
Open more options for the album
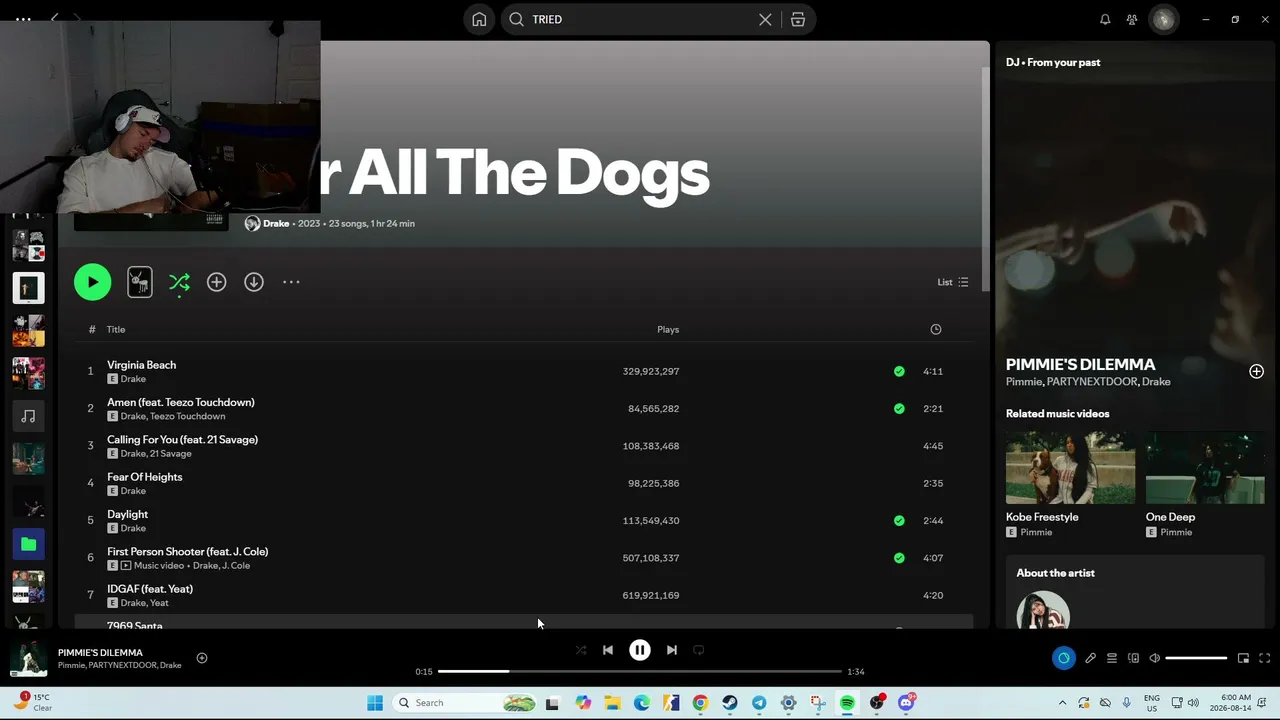(x=291, y=282)
